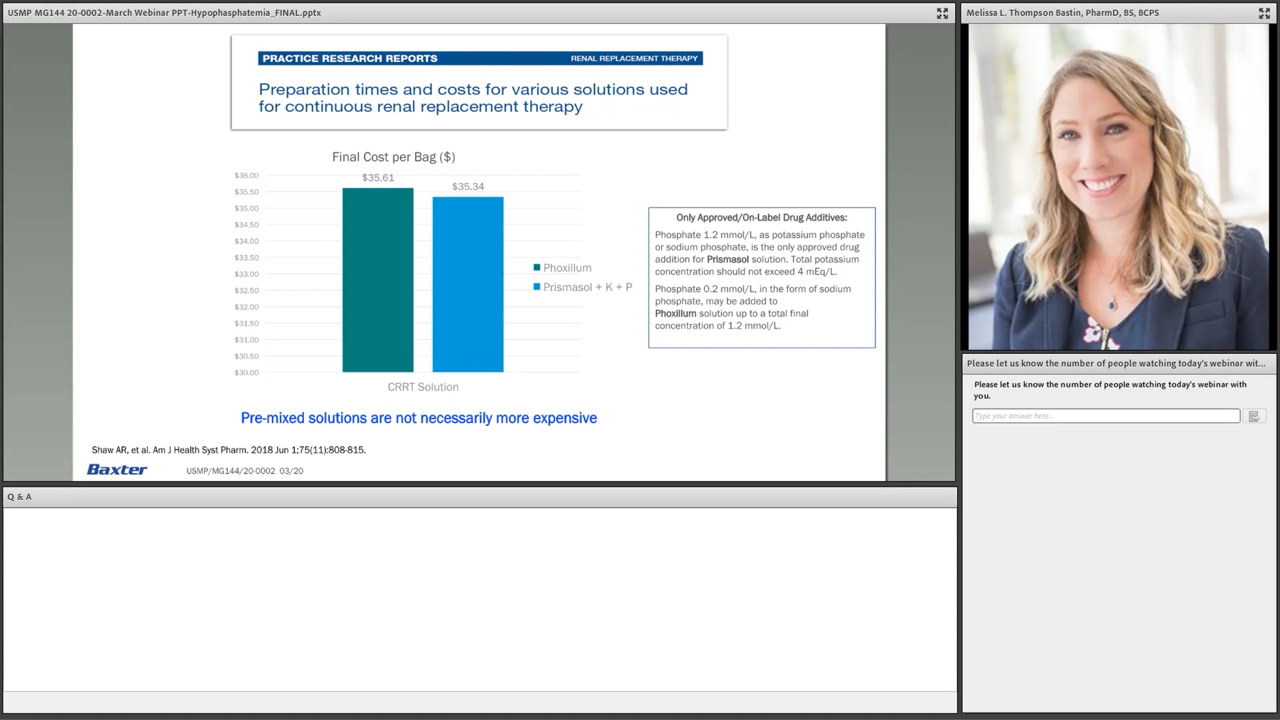Click the poll question text below title
Viewport: 1280px width, 720px height.
(1110, 390)
